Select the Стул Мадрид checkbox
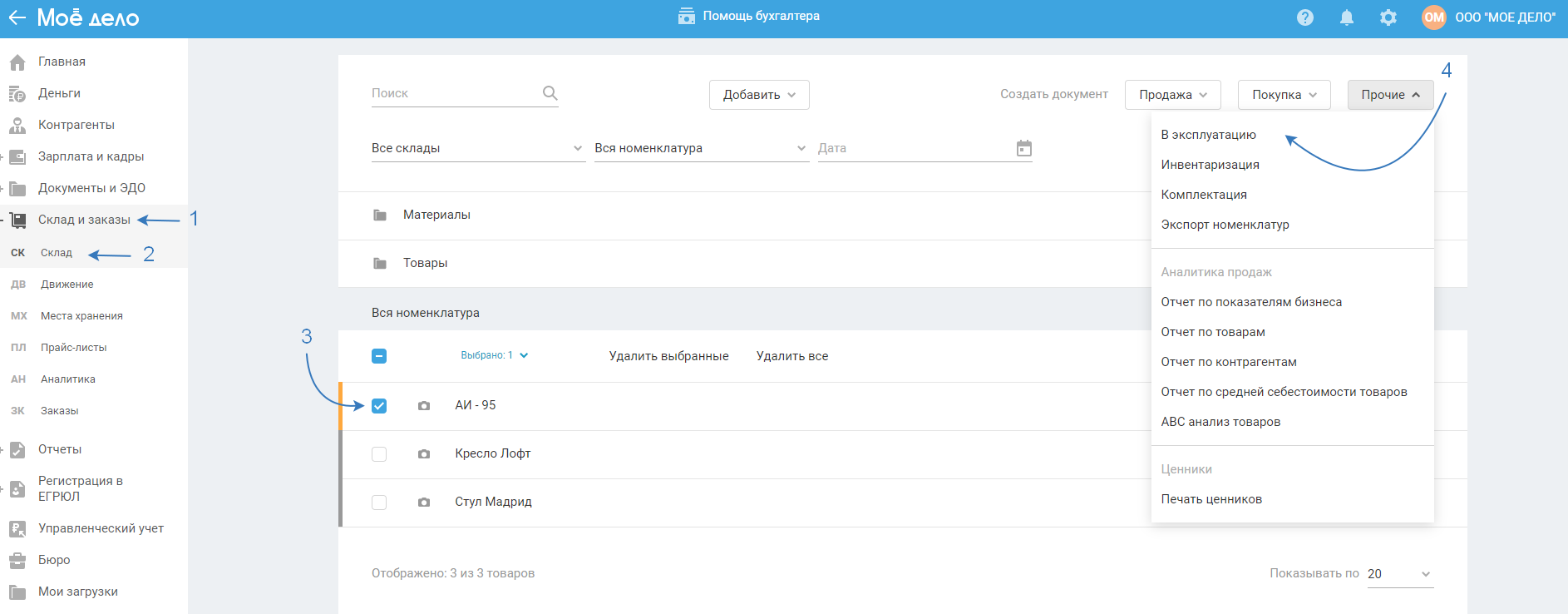The image size is (1568, 614). [x=379, y=503]
